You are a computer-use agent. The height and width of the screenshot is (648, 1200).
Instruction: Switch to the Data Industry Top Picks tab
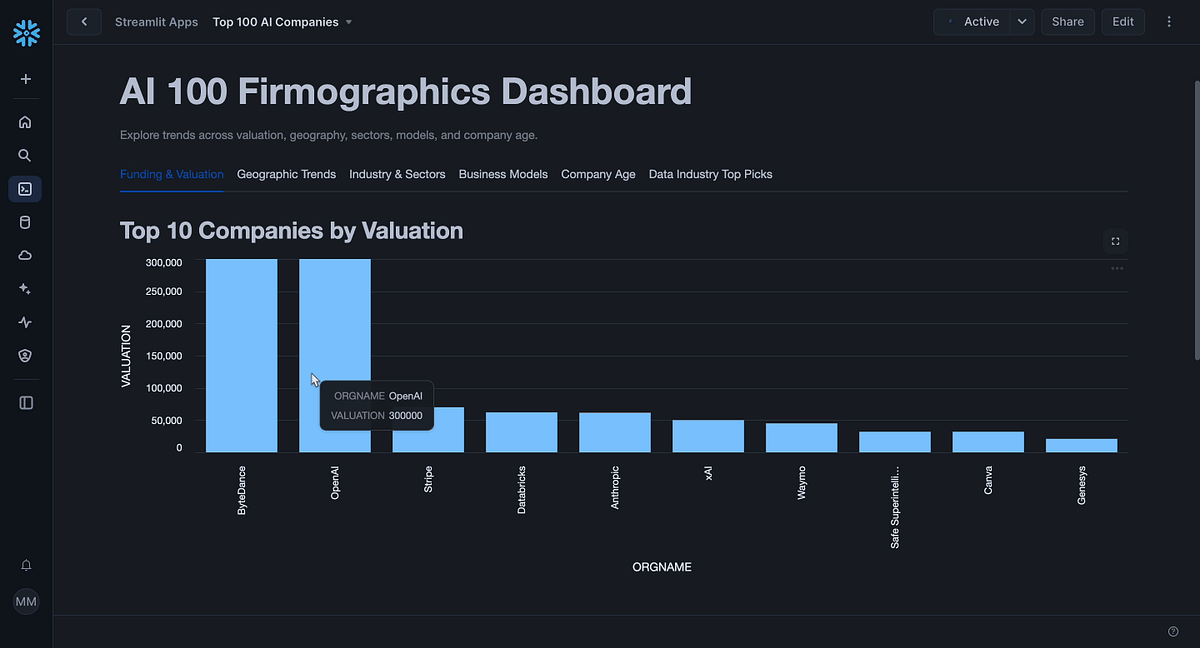click(x=710, y=174)
